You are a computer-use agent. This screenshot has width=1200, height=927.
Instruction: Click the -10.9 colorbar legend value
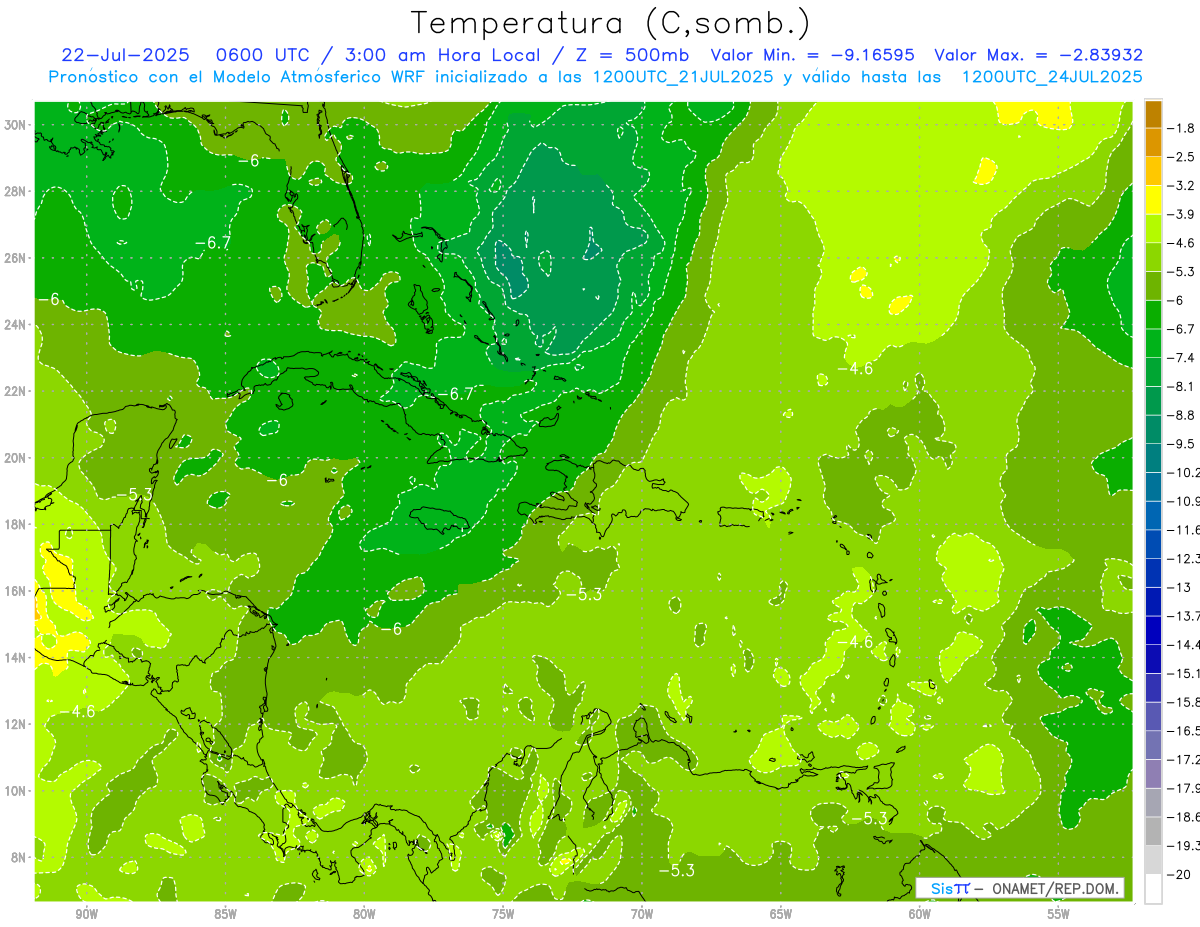click(1184, 501)
